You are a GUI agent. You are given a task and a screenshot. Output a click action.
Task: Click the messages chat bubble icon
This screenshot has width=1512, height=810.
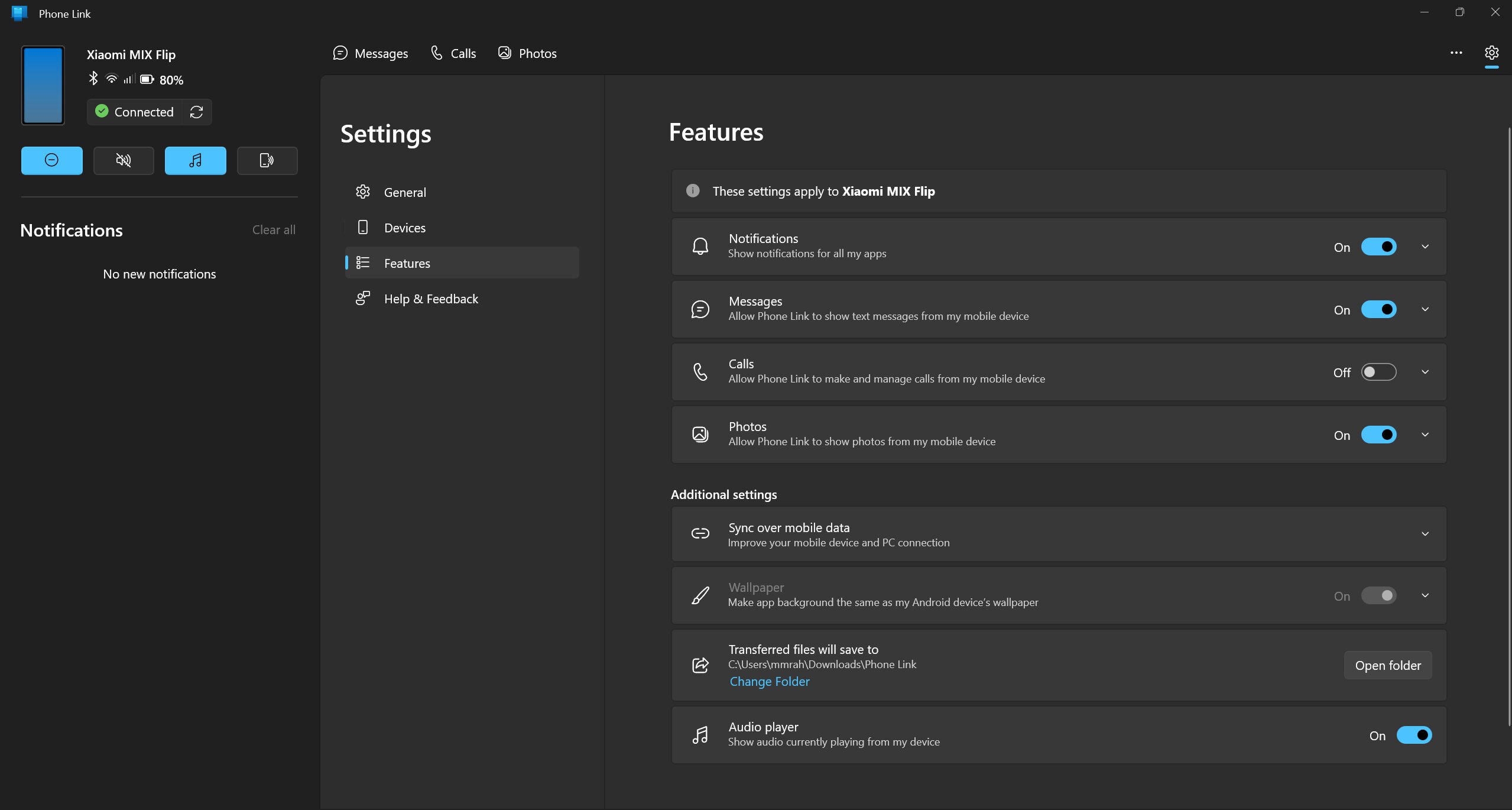(x=340, y=53)
